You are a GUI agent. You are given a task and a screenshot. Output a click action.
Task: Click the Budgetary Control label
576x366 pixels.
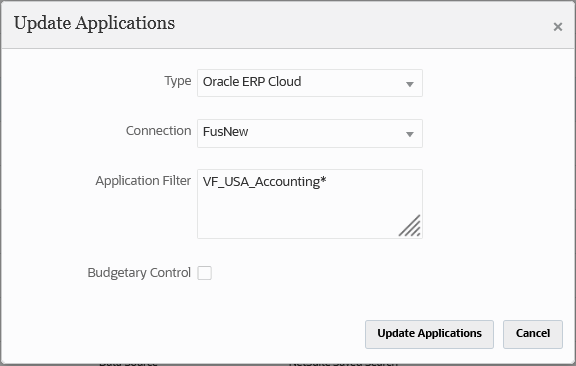click(139, 273)
